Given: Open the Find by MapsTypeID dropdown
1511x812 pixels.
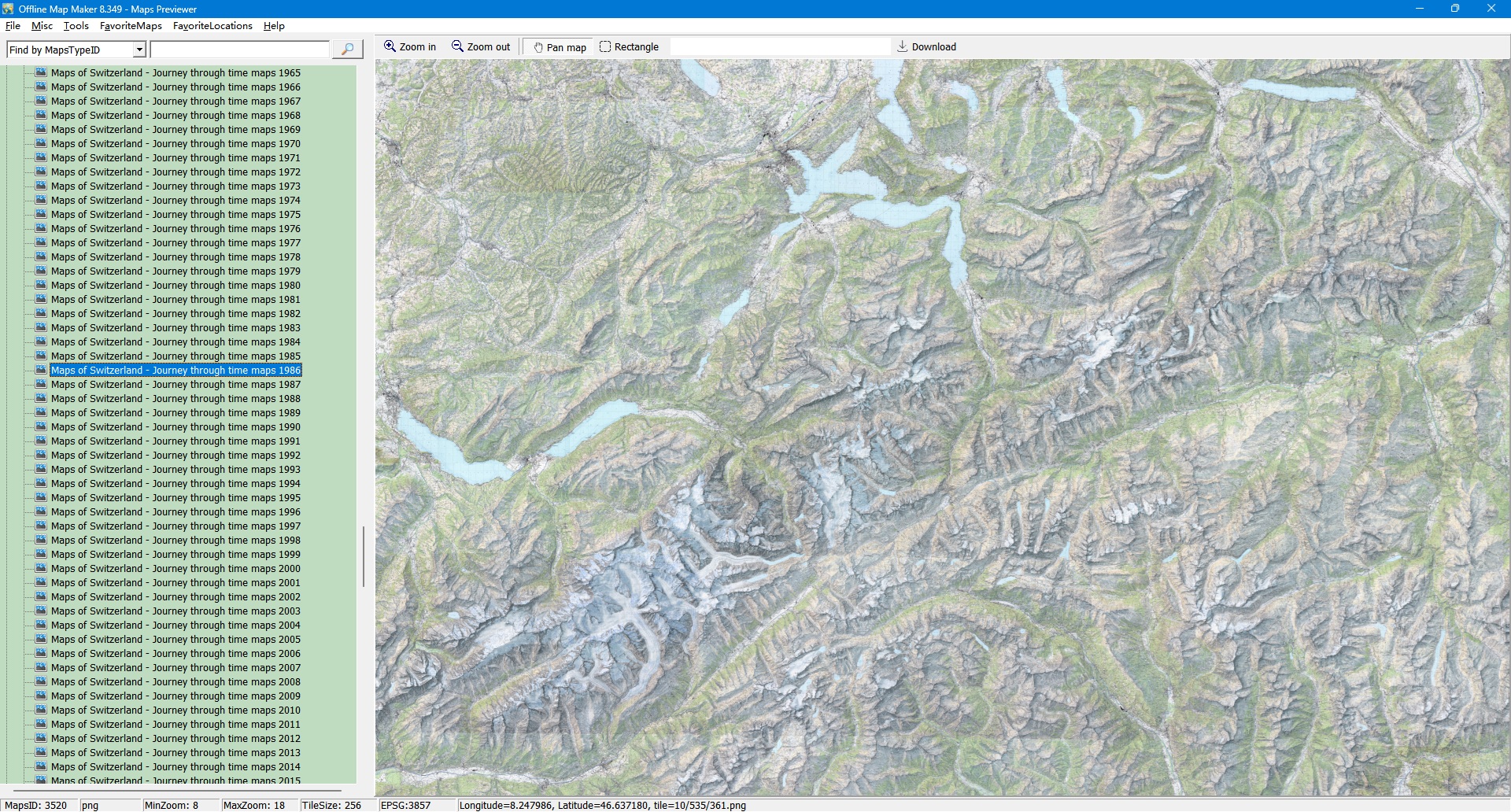Looking at the screenshot, I should pyautogui.click(x=139, y=50).
